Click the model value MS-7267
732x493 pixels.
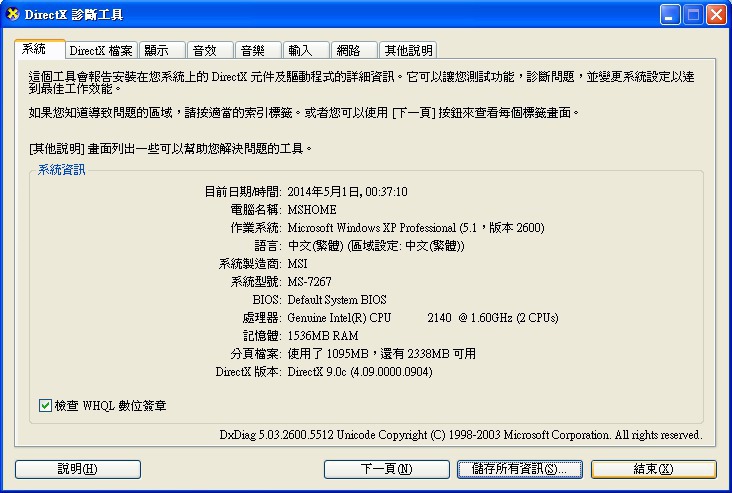pyautogui.click(x=310, y=282)
